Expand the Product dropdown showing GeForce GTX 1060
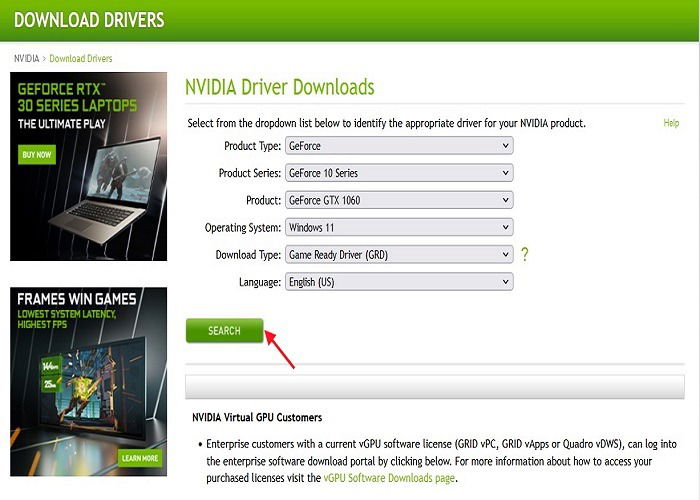The width and height of the screenshot is (700, 500). point(399,200)
